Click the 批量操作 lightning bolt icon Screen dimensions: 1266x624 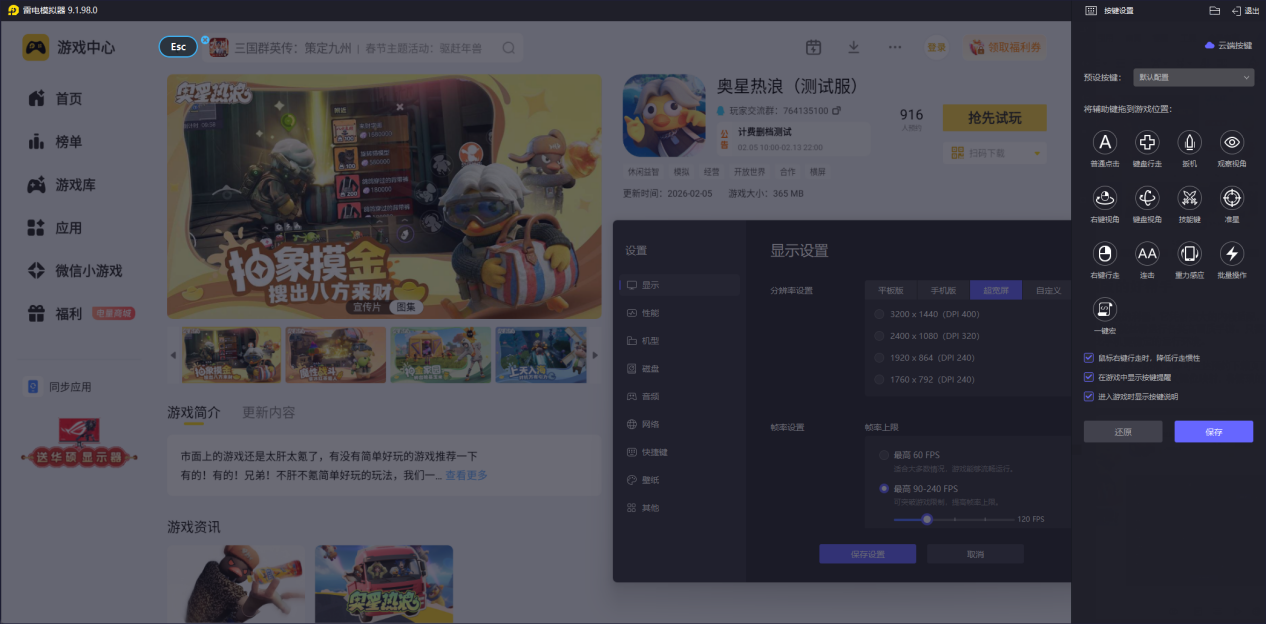[1232, 253]
